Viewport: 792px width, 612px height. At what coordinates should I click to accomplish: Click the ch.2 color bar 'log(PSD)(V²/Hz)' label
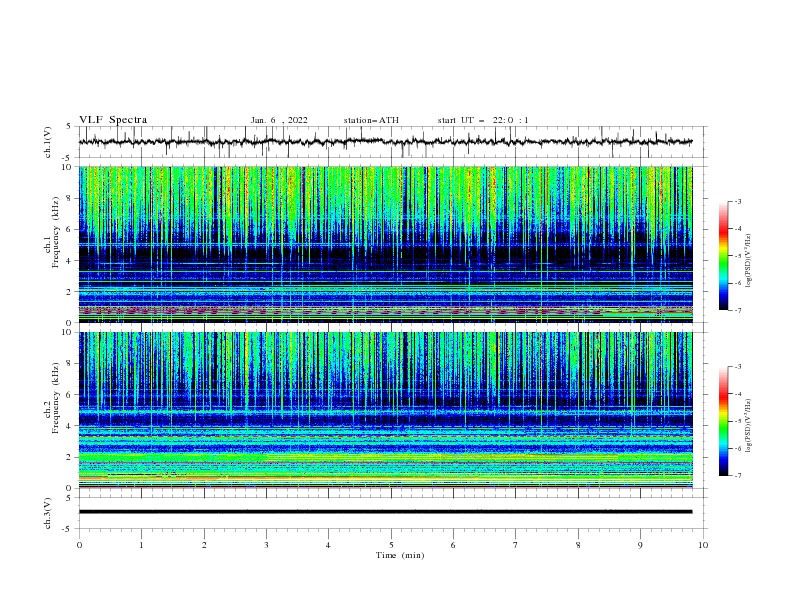[749, 426]
